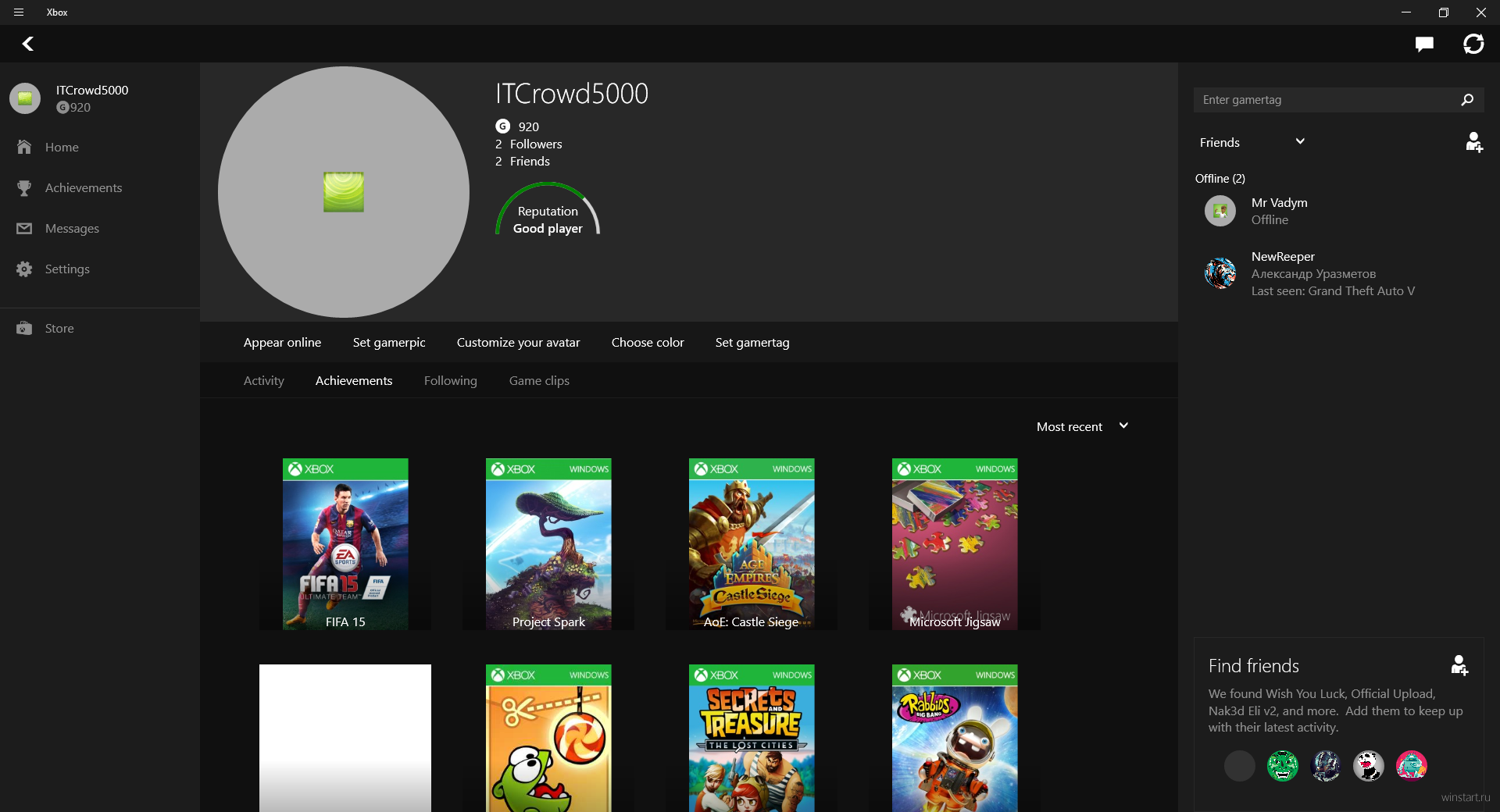Click Customize your avatar
Screen dimensions: 1500x812
(x=518, y=342)
